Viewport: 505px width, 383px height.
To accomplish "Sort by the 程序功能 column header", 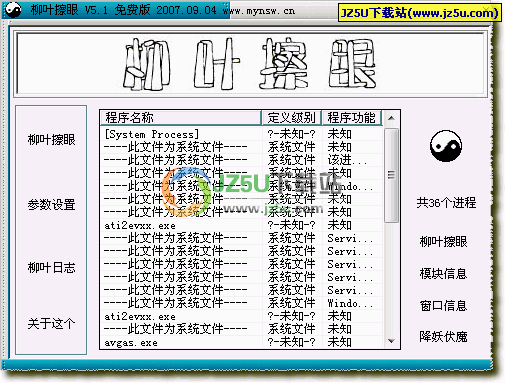I will (351, 118).
